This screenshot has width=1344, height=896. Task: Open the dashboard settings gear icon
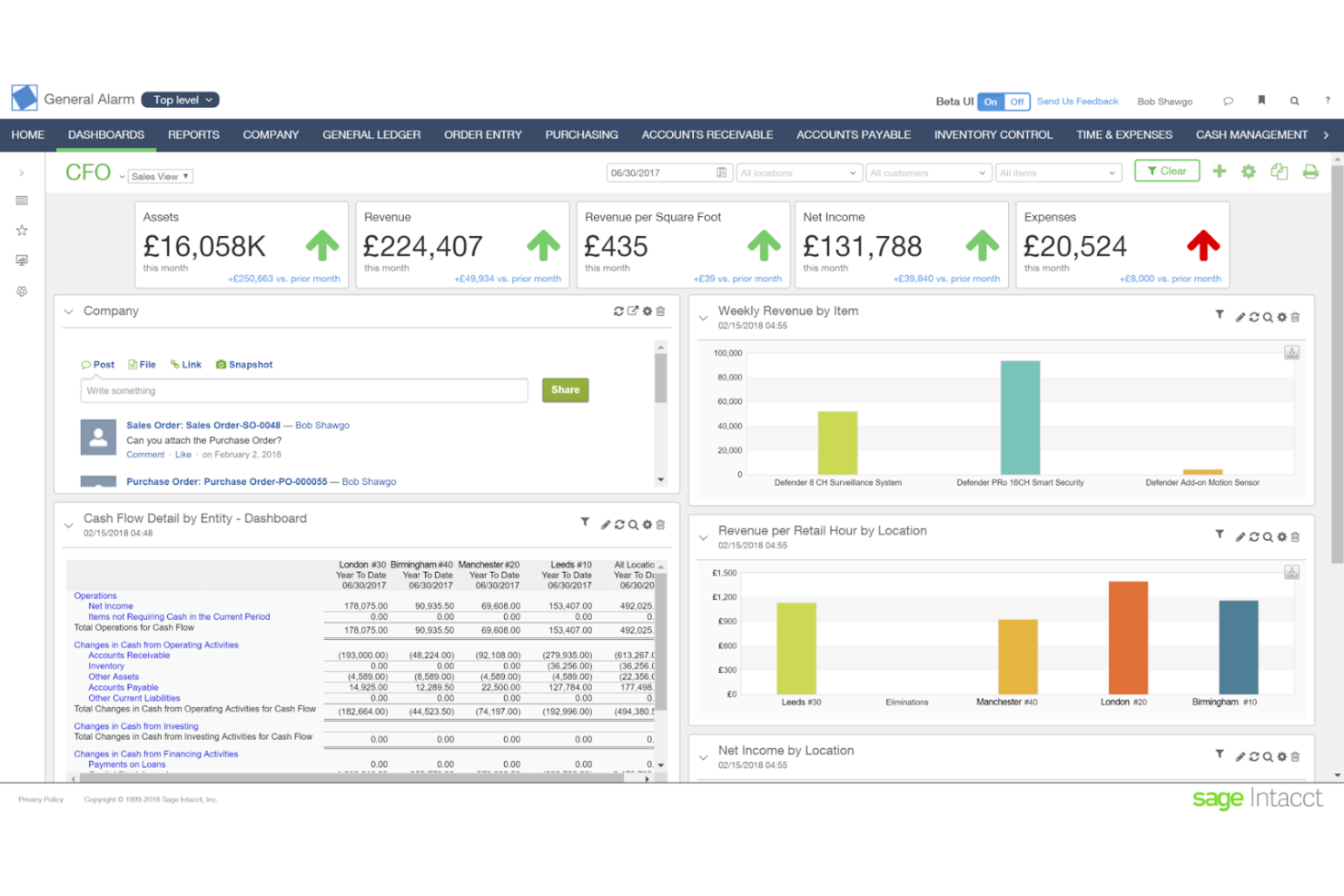pyautogui.click(x=1249, y=171)
